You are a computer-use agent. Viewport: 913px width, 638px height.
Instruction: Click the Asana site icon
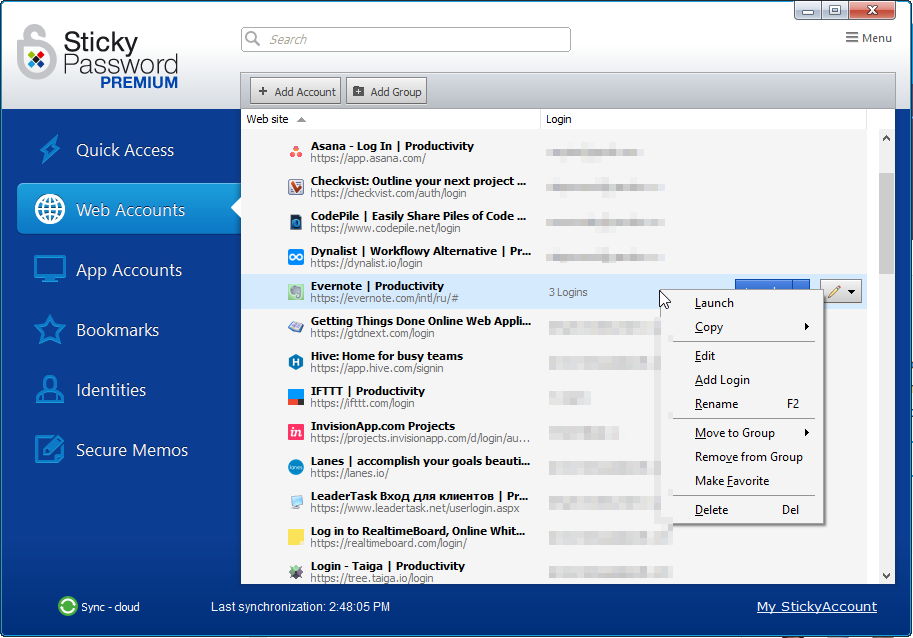(296, 152)
